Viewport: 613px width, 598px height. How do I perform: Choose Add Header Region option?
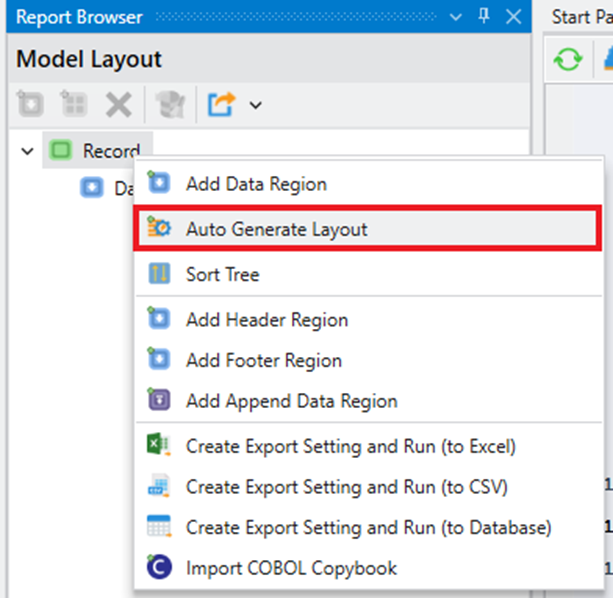click(x=266, y=320)
